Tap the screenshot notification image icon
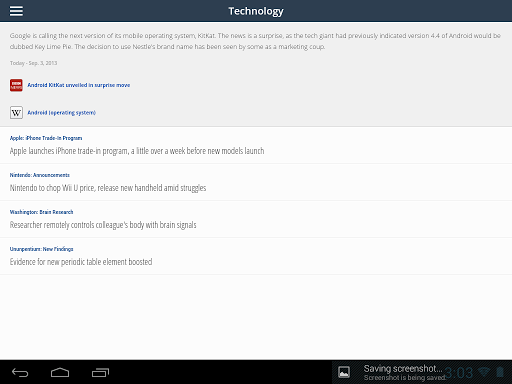 [x=344, y=372]
